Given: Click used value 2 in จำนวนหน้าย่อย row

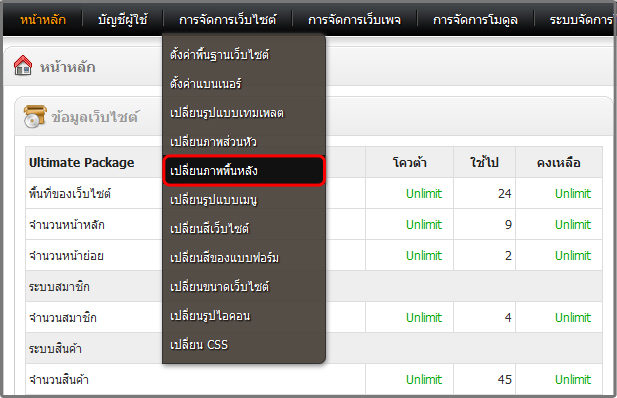Looking at the screenshot, I should tap(508, 256).
